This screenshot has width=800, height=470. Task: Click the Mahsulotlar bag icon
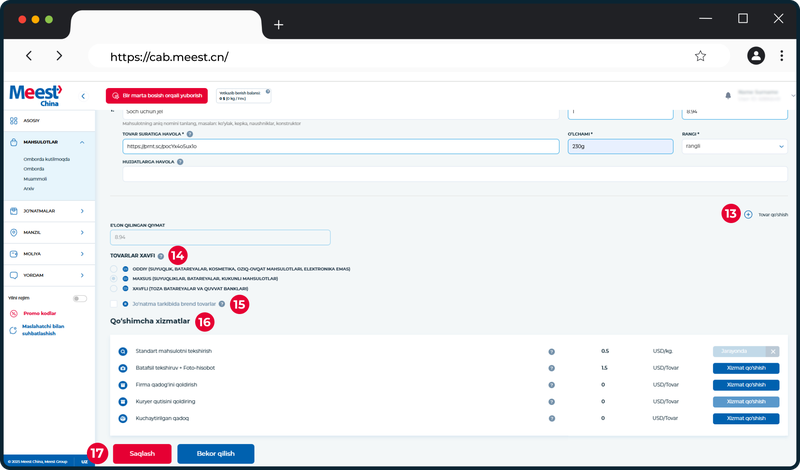pyautogui.click(x=14, y=142)
